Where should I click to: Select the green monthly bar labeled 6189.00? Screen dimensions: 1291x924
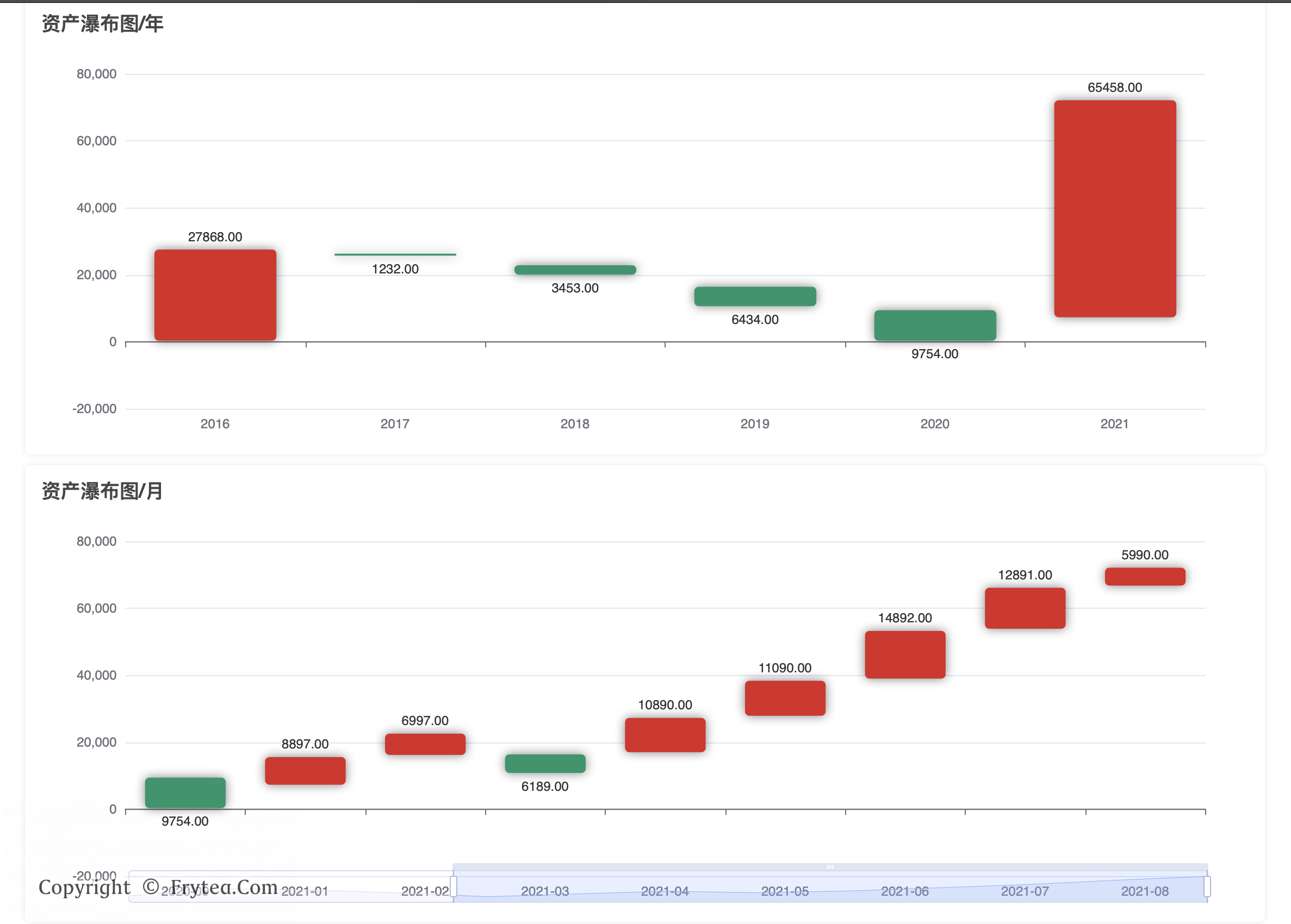tap(545, 764)
